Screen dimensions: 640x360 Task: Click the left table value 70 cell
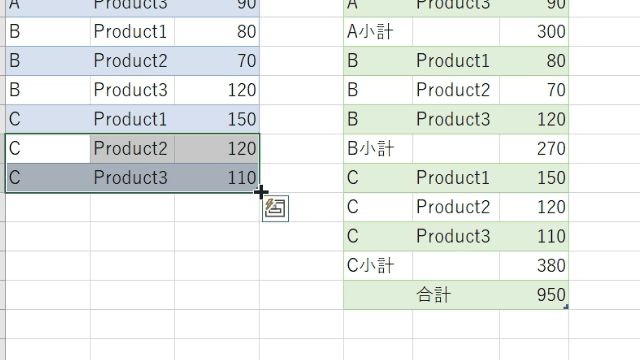217,61
